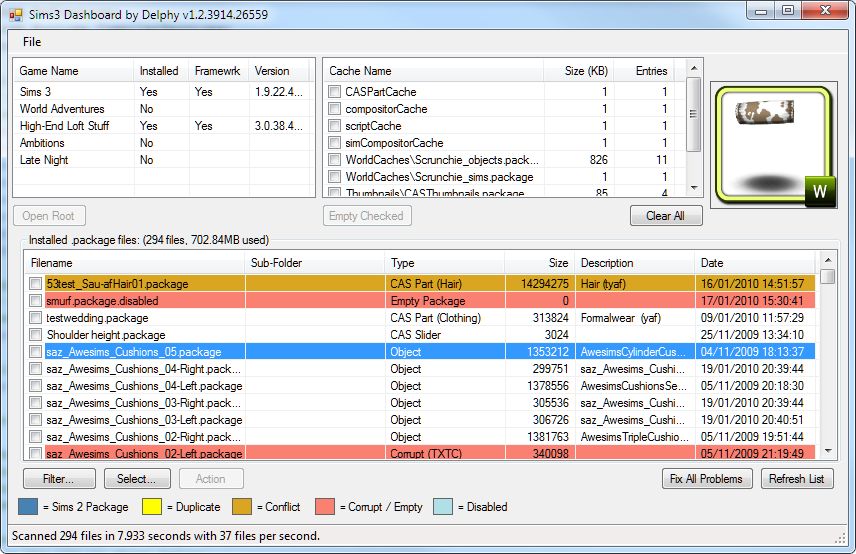Sort packages by Filename column header
This screenshot has width=856, height=554.
pos(135,263)
